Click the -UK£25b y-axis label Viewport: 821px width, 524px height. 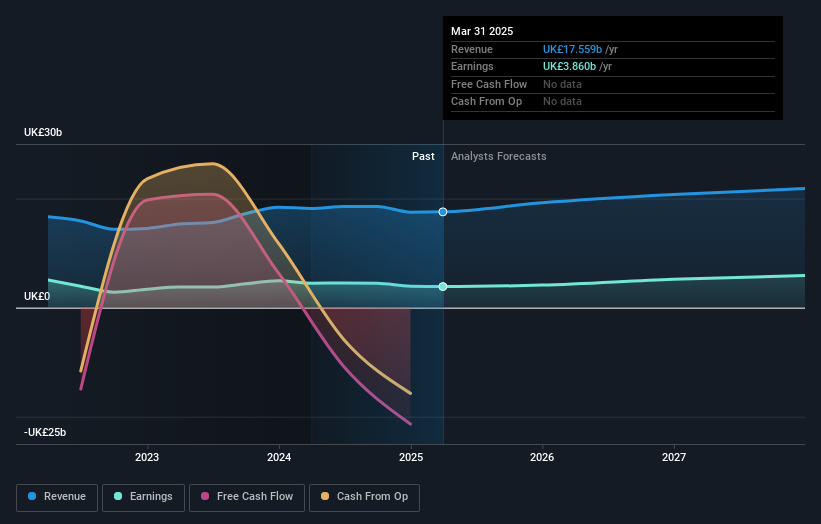(45, 432)
